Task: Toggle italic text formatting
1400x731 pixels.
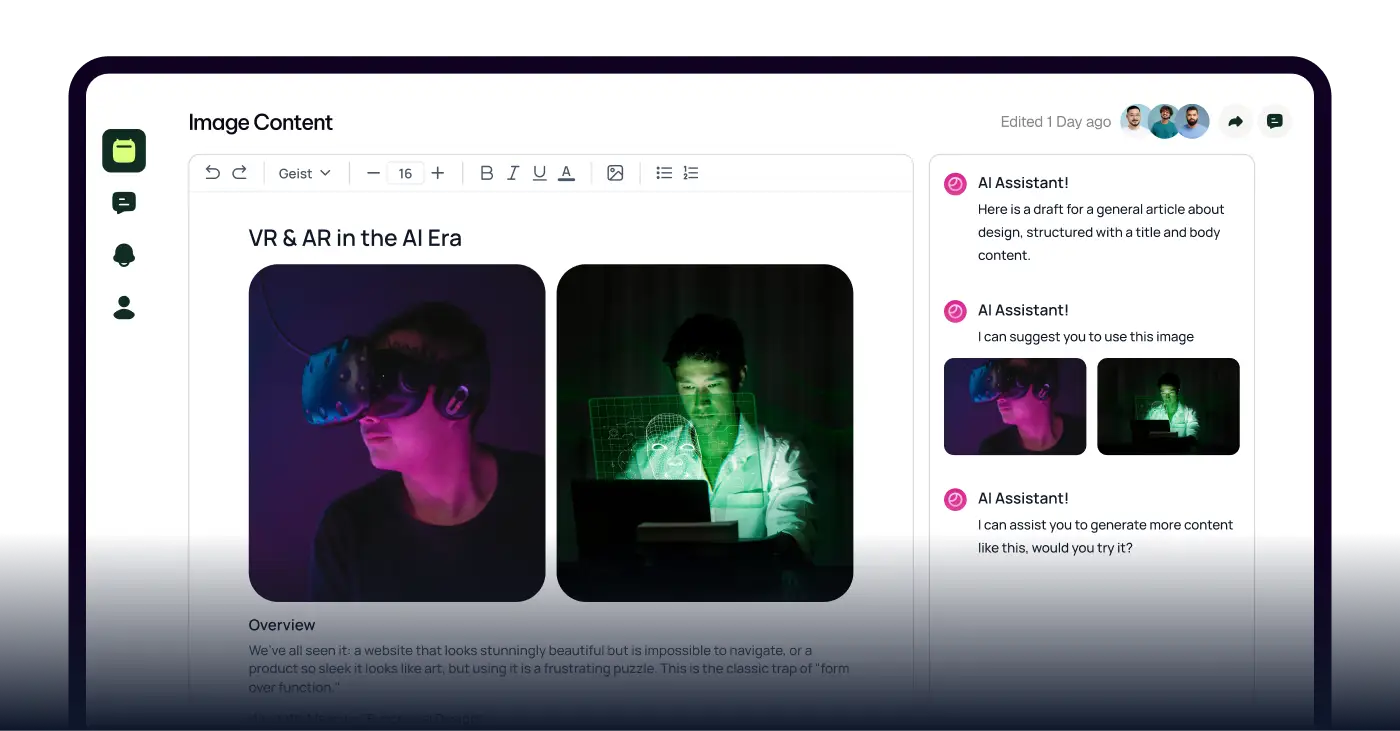Action: click(x=513, y=173)
